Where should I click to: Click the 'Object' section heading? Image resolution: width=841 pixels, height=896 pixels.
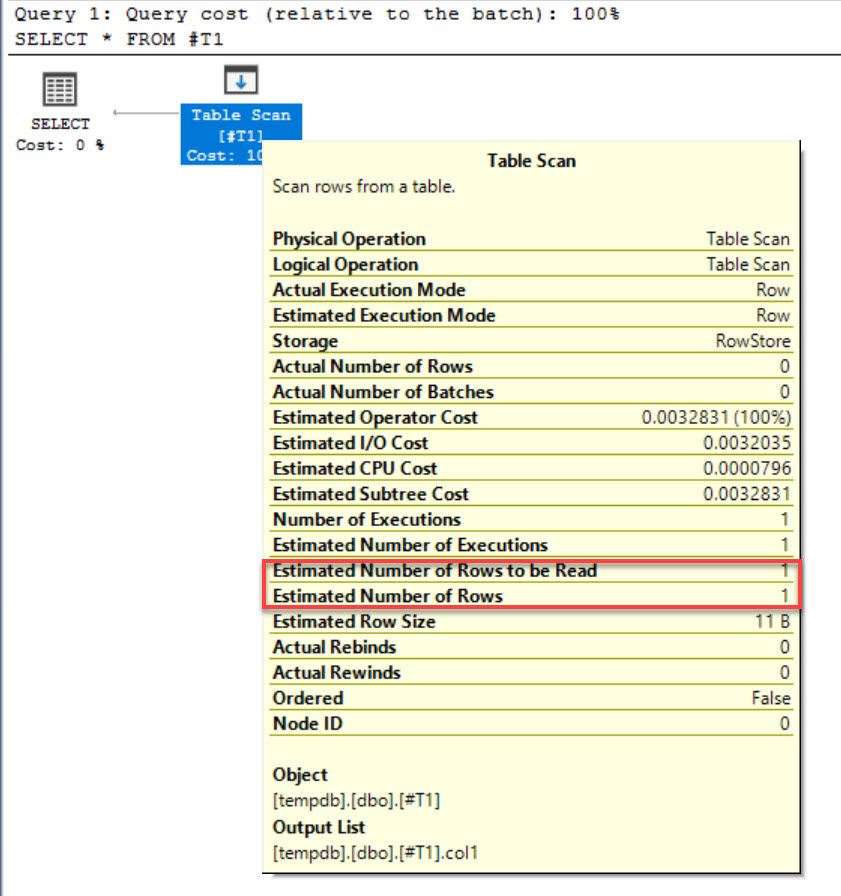(x=300, y=775)
